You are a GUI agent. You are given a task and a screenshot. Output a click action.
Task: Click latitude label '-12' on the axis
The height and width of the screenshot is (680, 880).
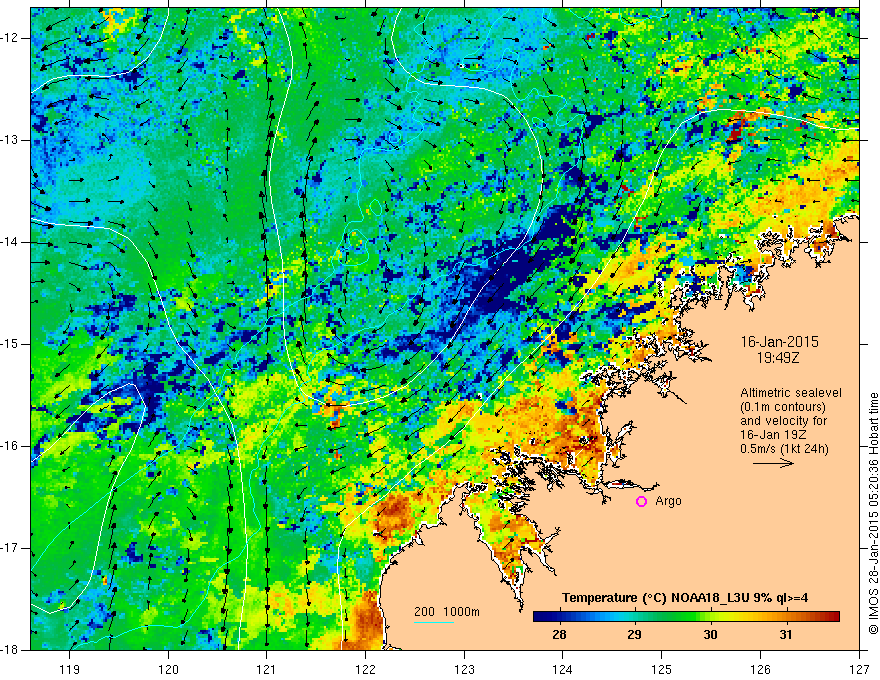(10, 38)
